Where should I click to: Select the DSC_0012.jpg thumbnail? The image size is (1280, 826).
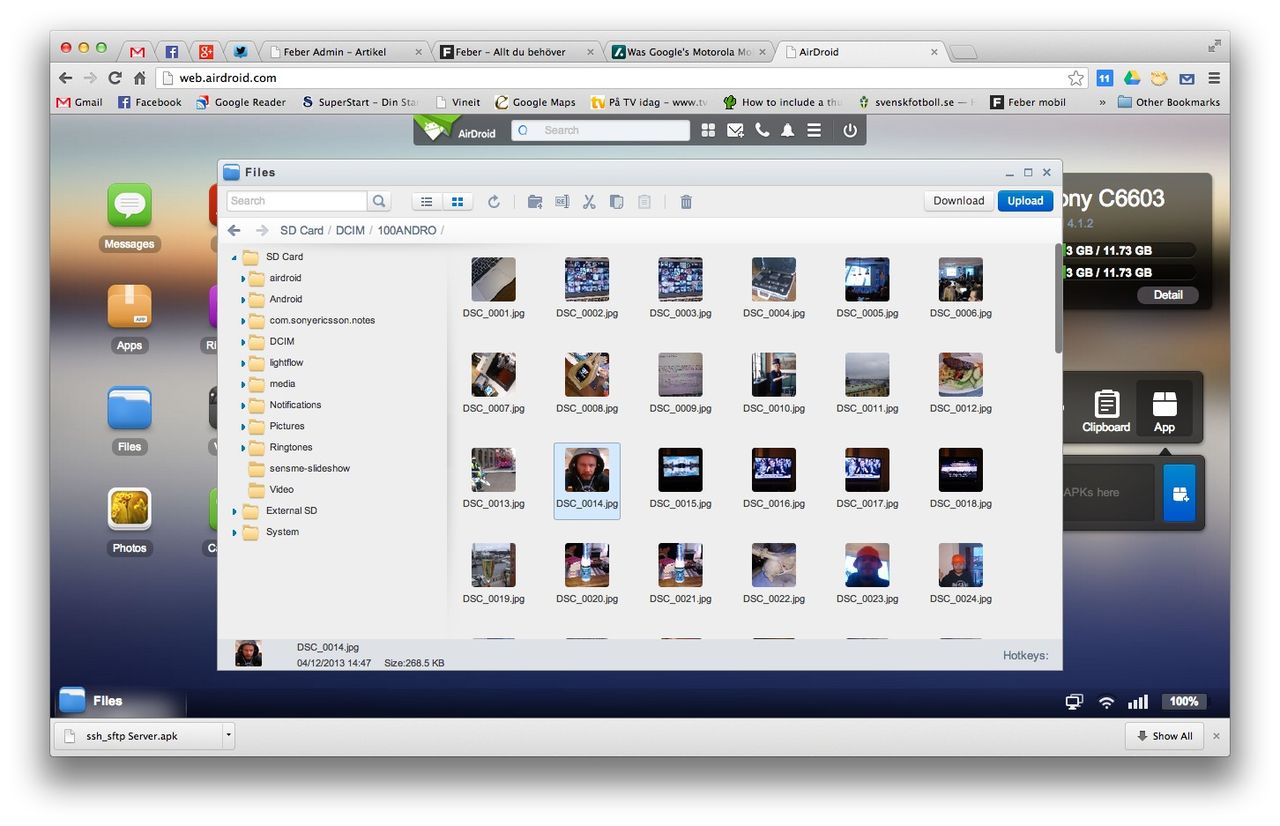960,375
